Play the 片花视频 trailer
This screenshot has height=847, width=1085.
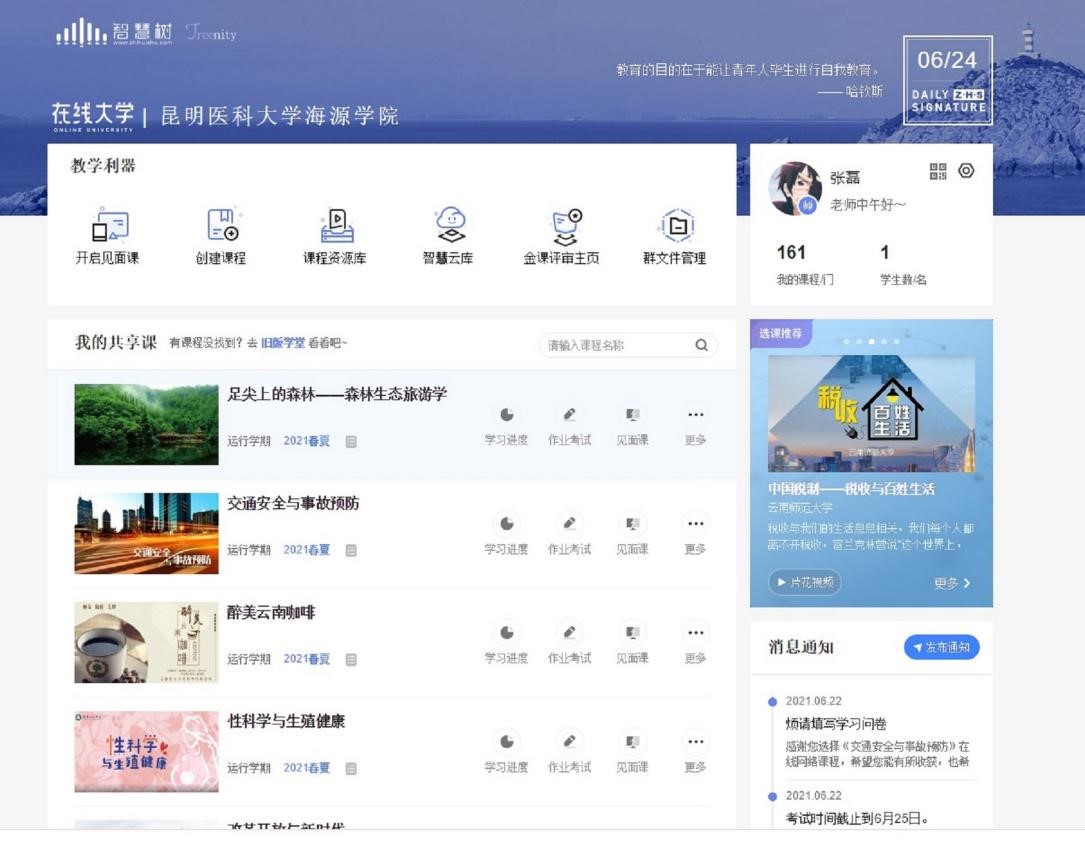[805, 582]
